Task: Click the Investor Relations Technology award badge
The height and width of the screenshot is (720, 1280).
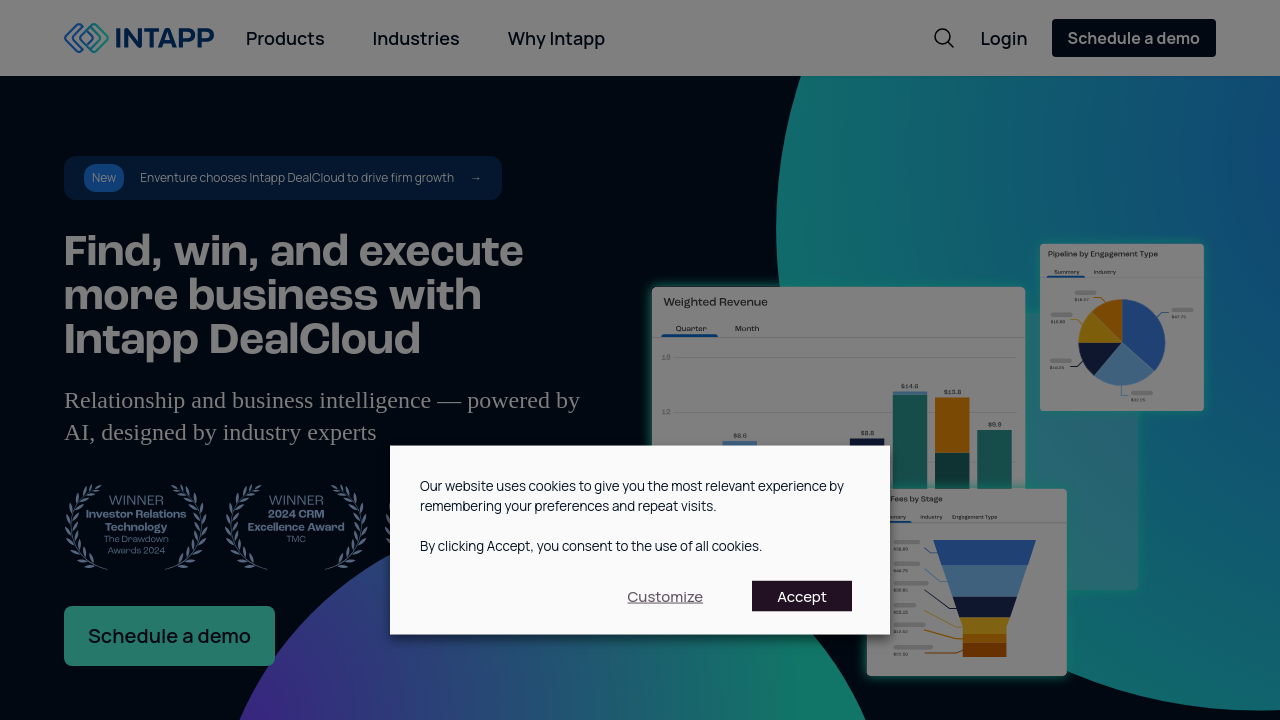Action: click(x=136, y=527)
